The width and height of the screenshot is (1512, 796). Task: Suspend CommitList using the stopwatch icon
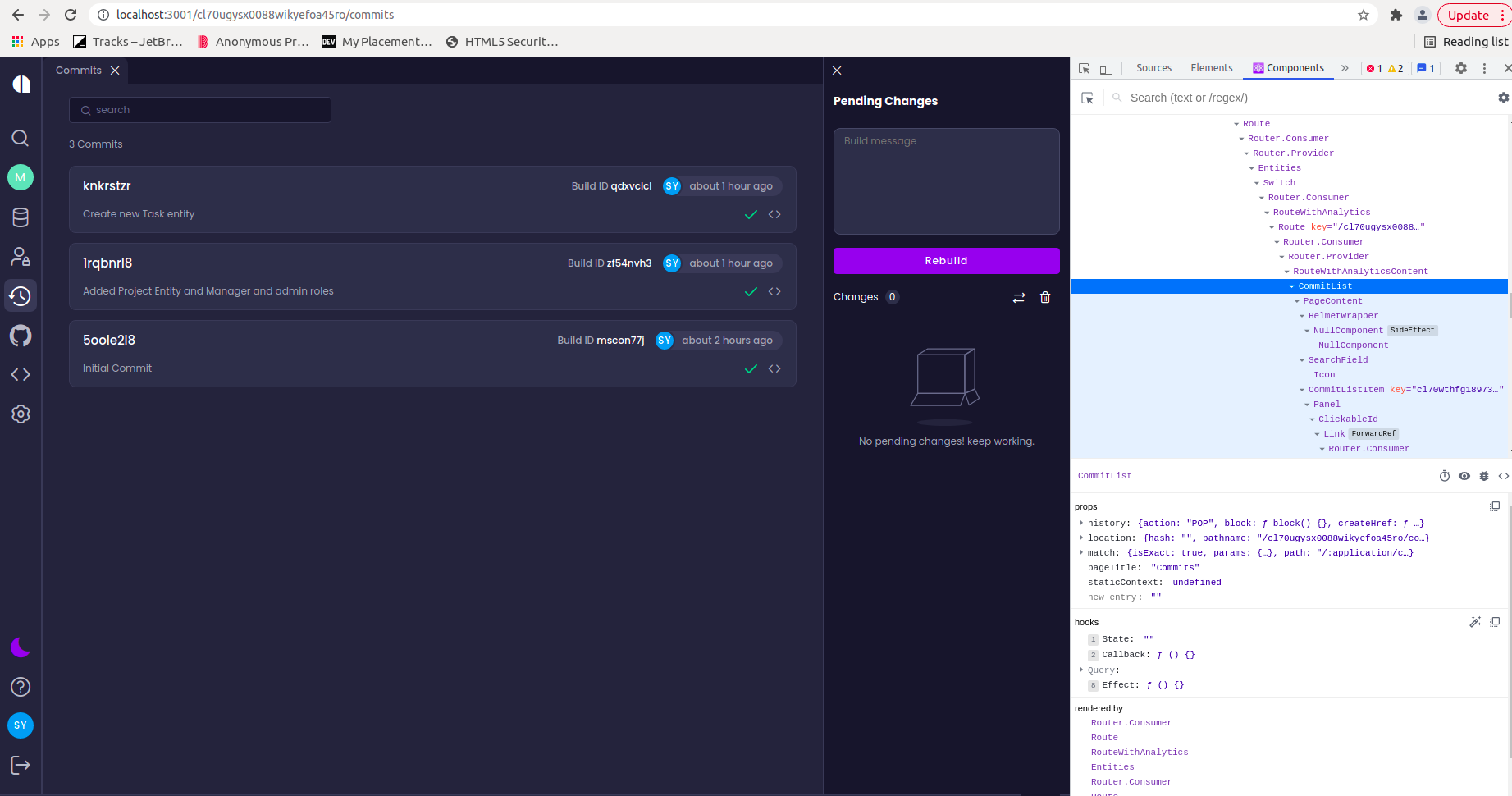(1445, 476)
